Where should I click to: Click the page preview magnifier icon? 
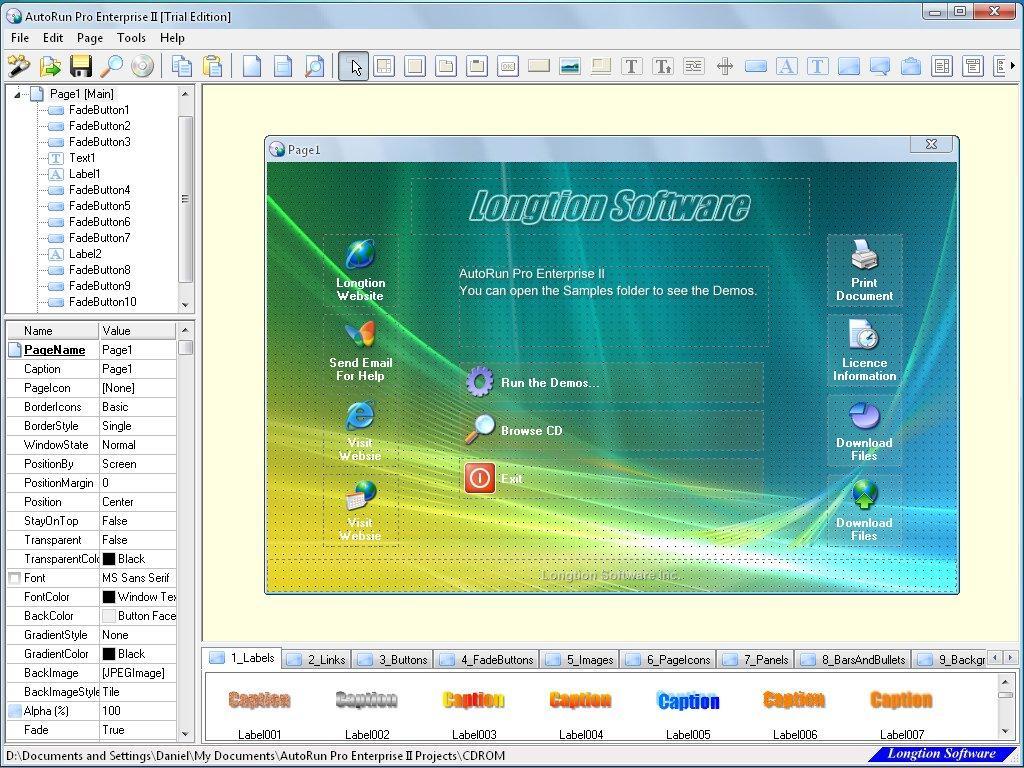pos(314,66)
